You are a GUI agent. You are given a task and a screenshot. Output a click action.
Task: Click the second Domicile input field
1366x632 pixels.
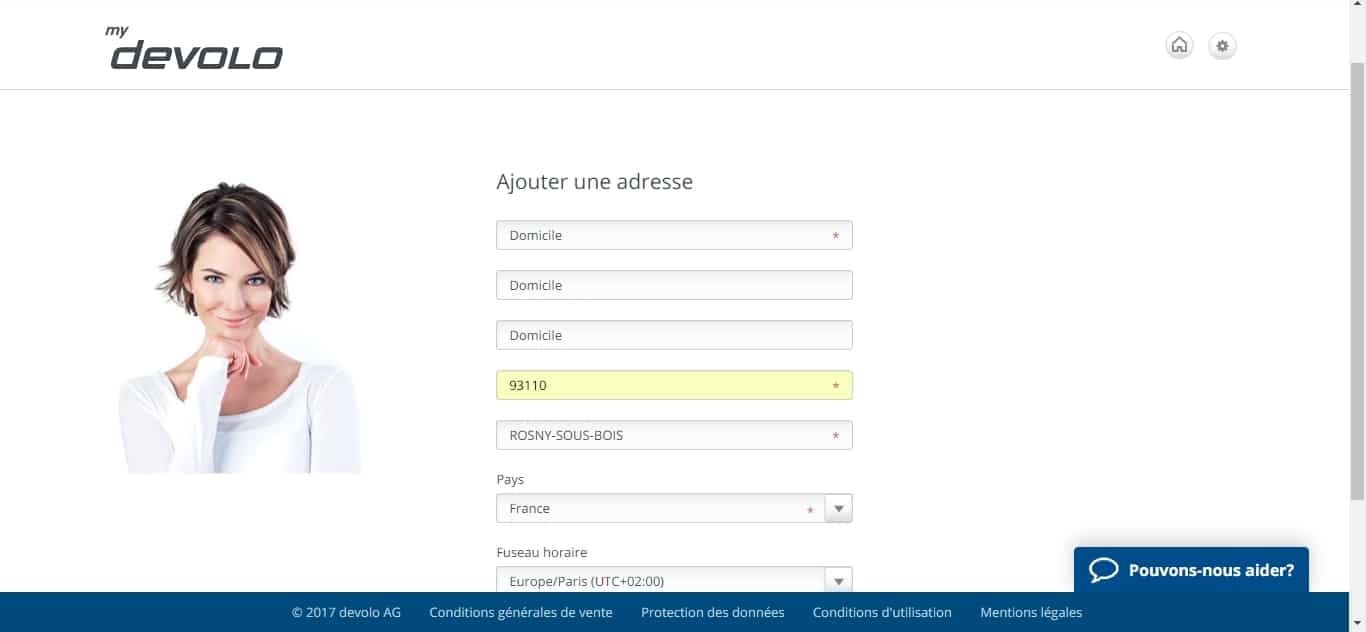pos(674,285)
